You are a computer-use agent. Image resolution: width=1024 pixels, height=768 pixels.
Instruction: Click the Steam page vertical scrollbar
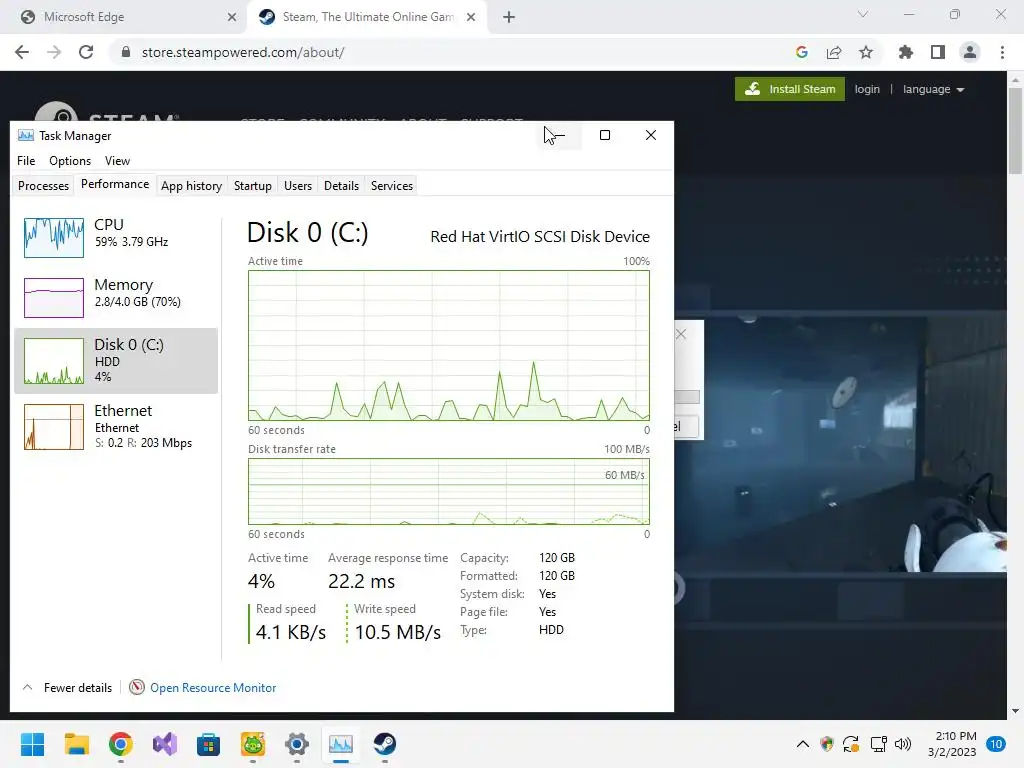[x=1015, y=131]
